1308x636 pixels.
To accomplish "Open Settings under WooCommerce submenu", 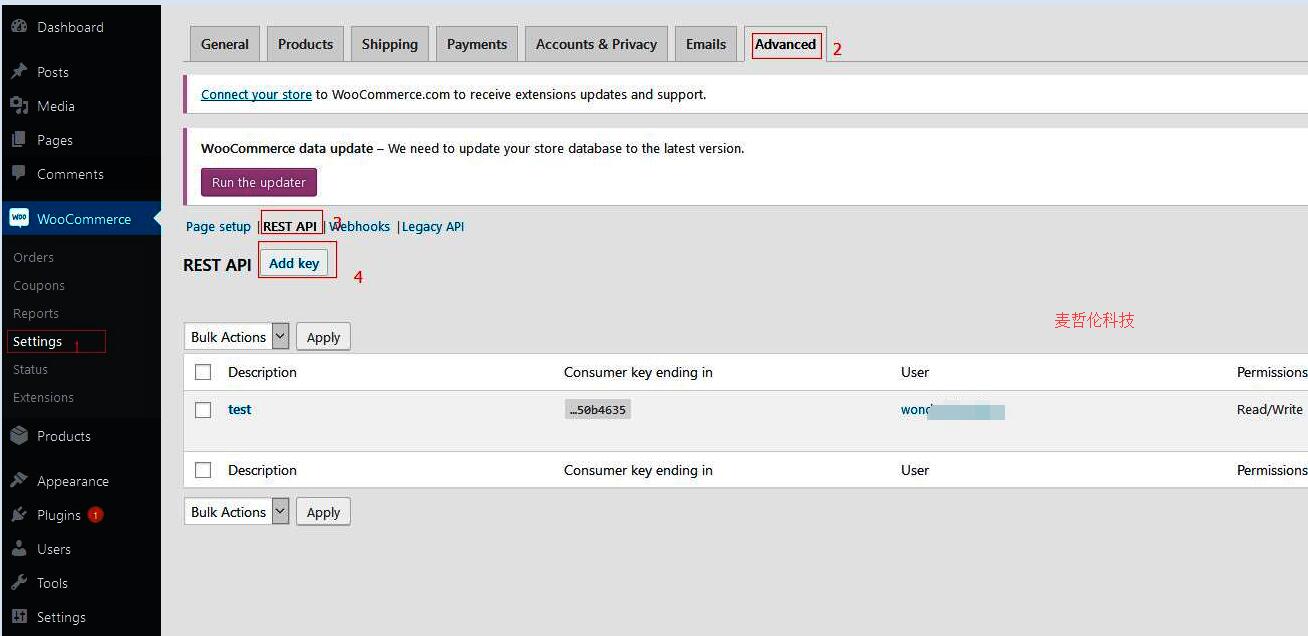I will coord(38,341).
